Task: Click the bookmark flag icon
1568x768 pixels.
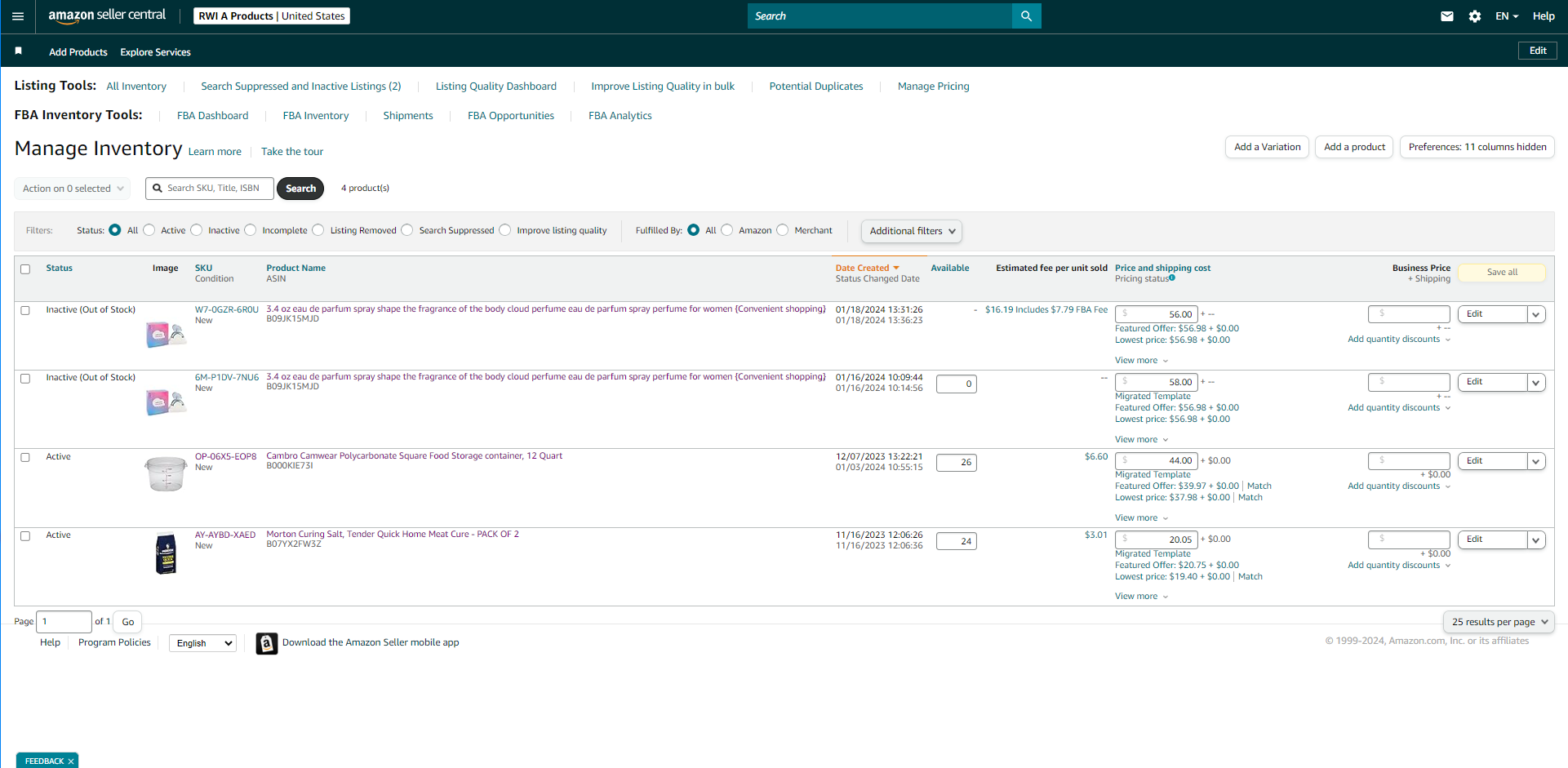Action: [19, 51]
